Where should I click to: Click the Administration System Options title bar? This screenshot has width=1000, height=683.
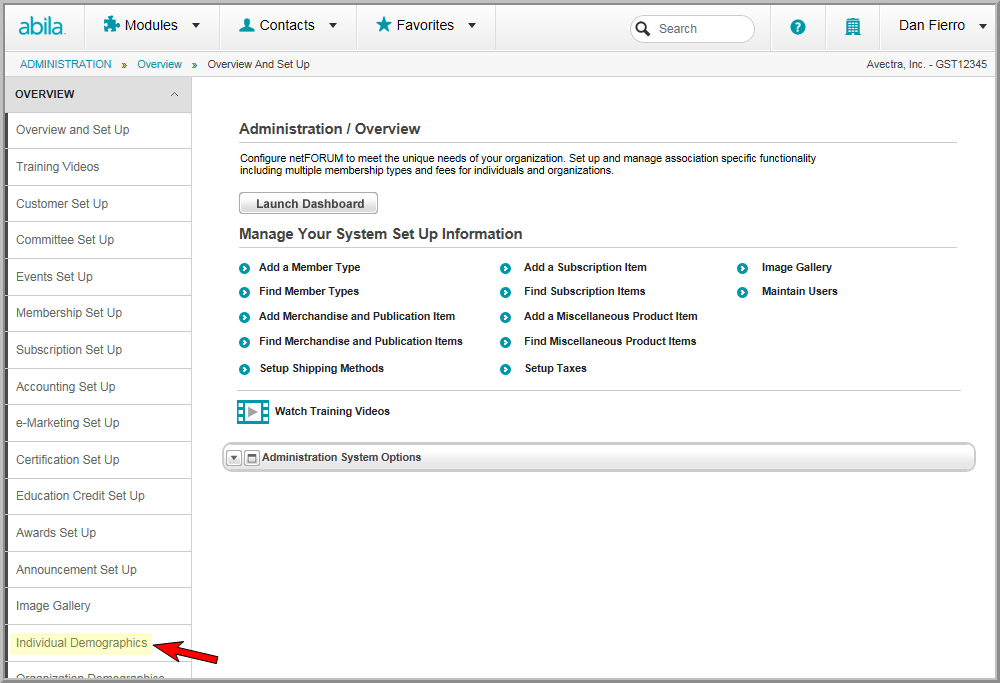click(599, 458)
